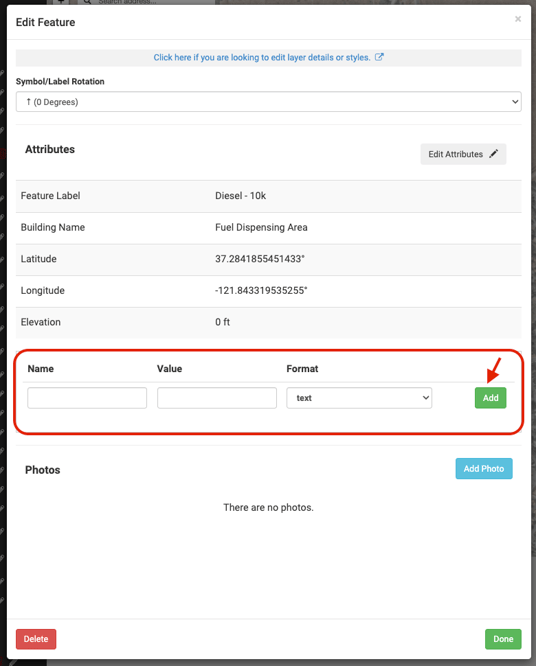Click the Edit Attributes button
536x666 pixels.
(x=463, y=154)
